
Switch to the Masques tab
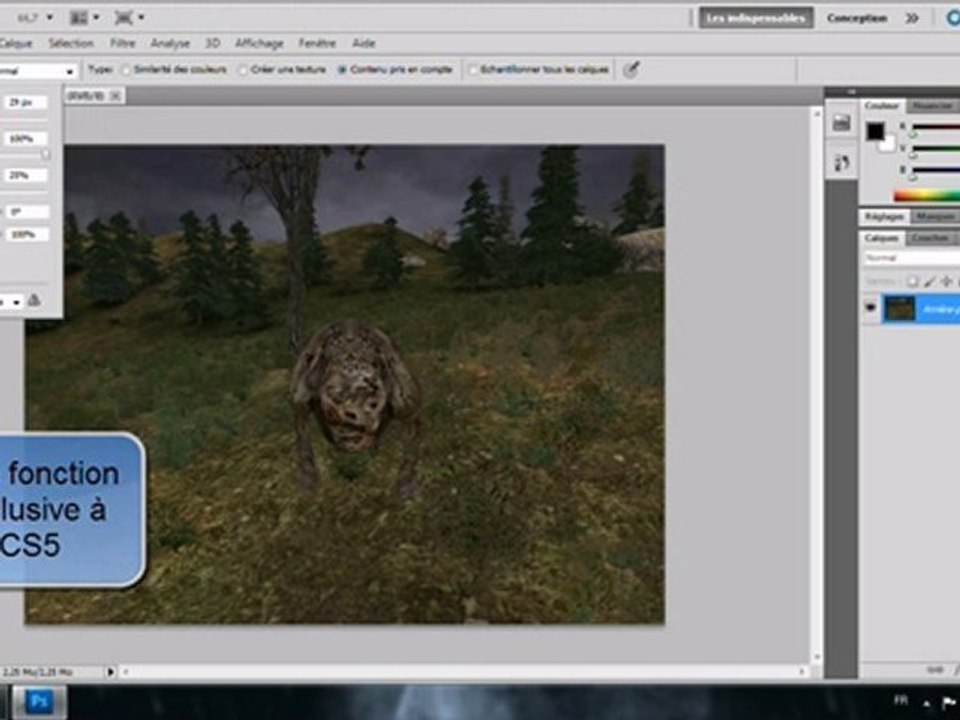coord(935,217)
